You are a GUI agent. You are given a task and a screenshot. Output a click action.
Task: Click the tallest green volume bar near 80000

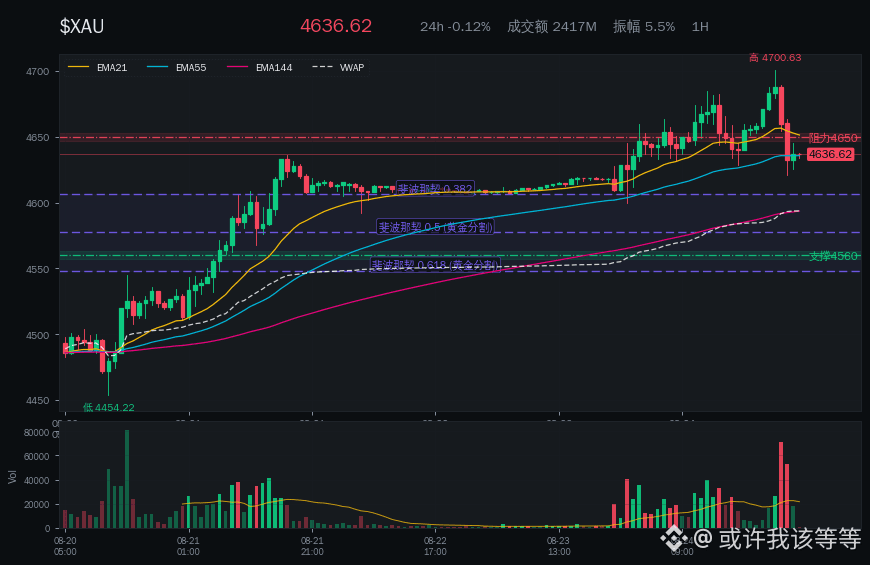[x=127, y=479]
